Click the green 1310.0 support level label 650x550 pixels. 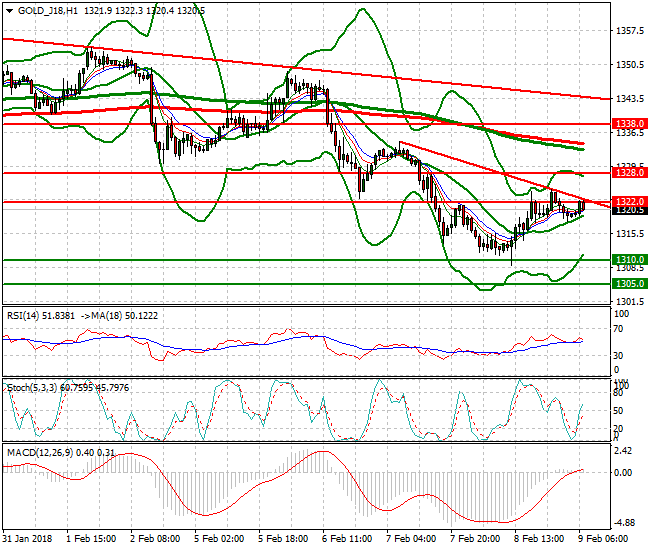point(630,260)
